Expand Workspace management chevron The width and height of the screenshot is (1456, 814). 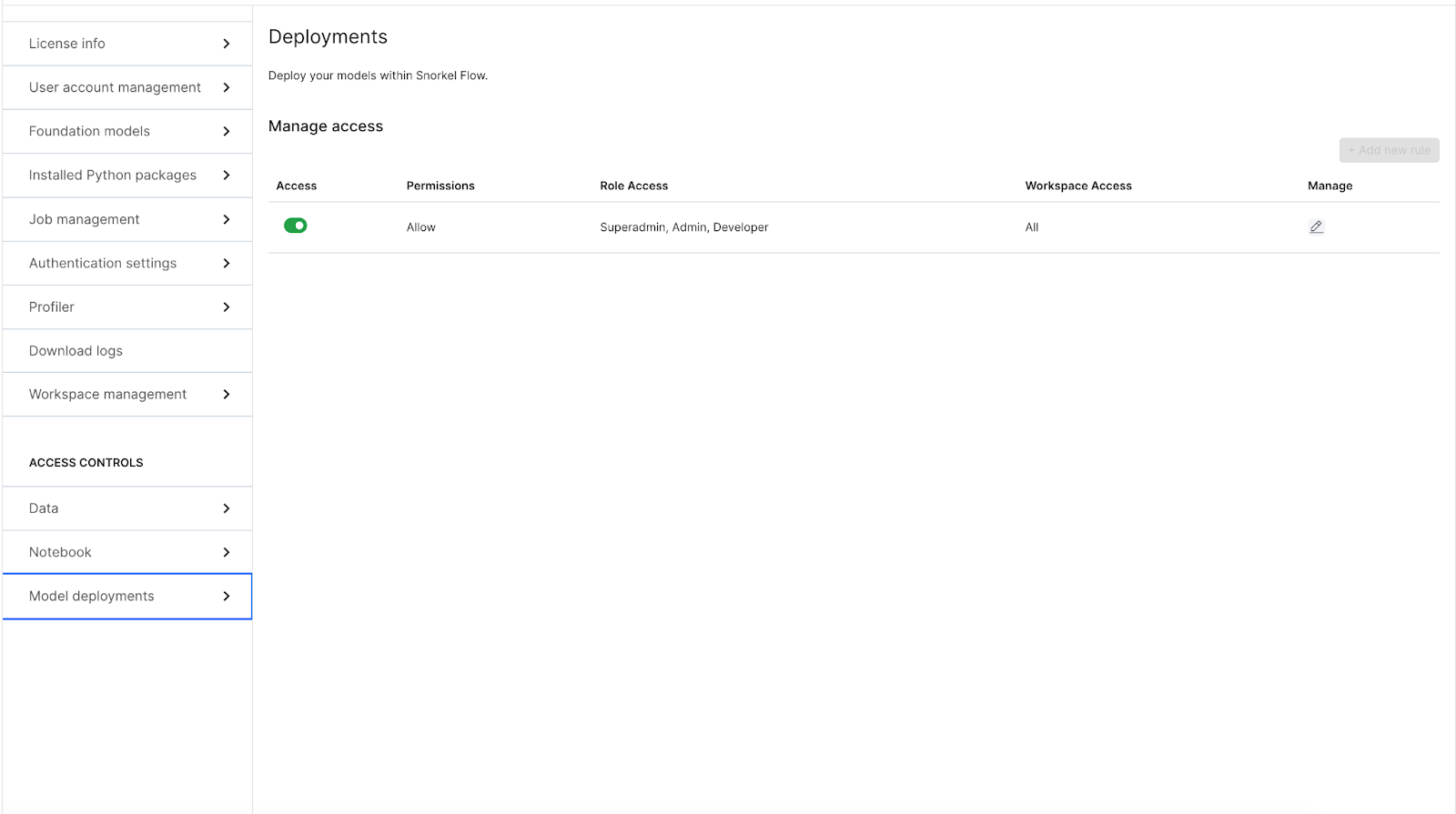227,394
